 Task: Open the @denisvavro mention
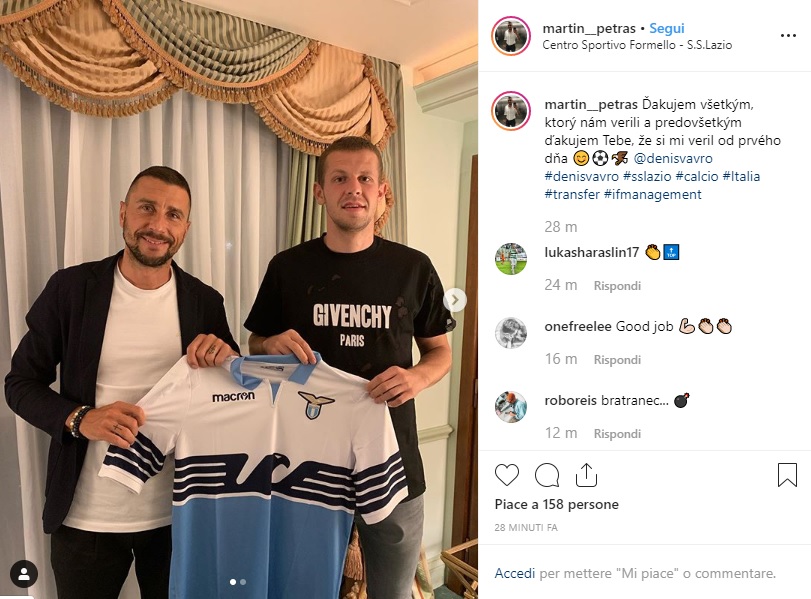click(x=672, y=158)
